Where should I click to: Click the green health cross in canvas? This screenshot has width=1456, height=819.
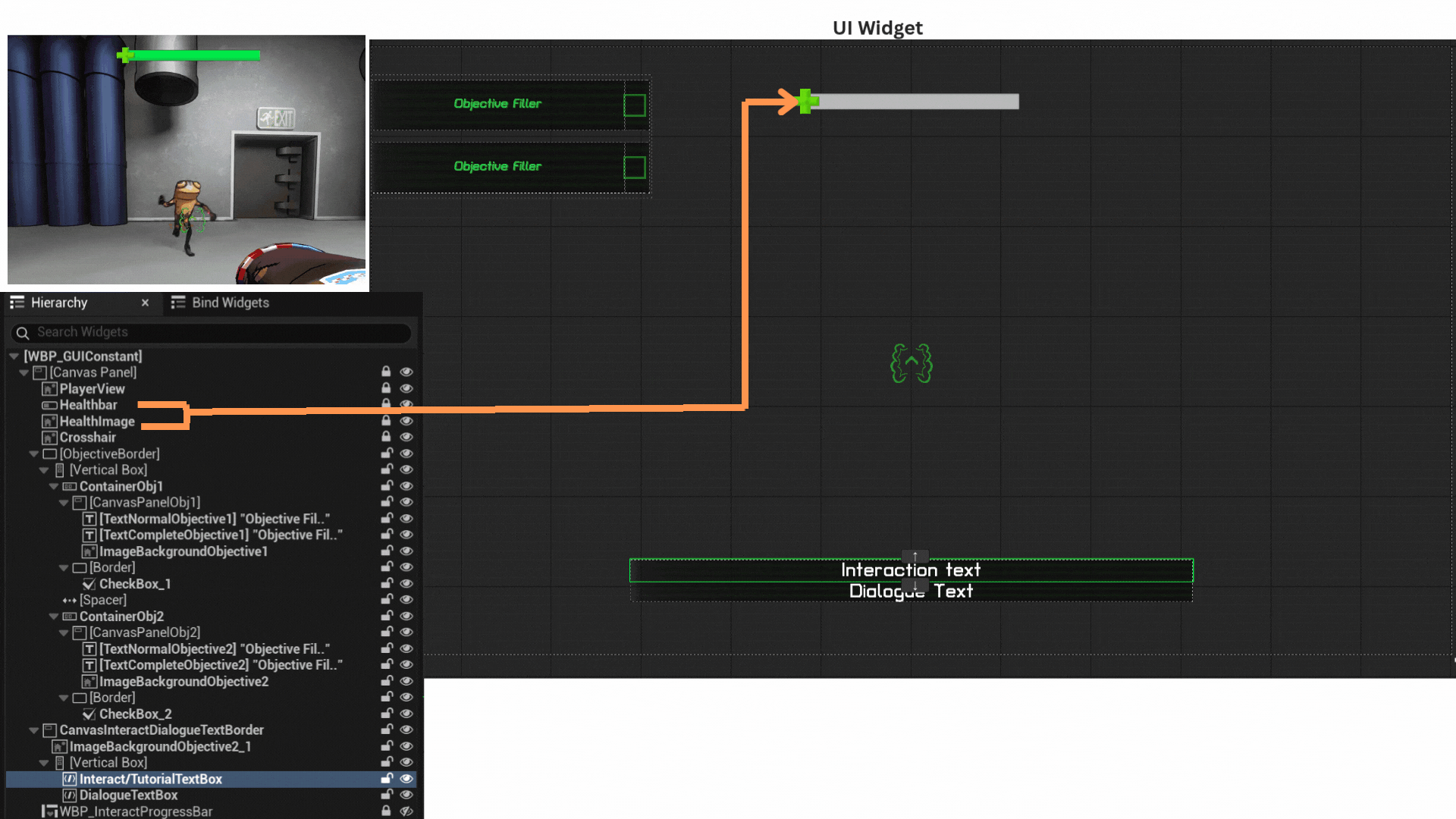pyautogui.click(x=806, y=101)
